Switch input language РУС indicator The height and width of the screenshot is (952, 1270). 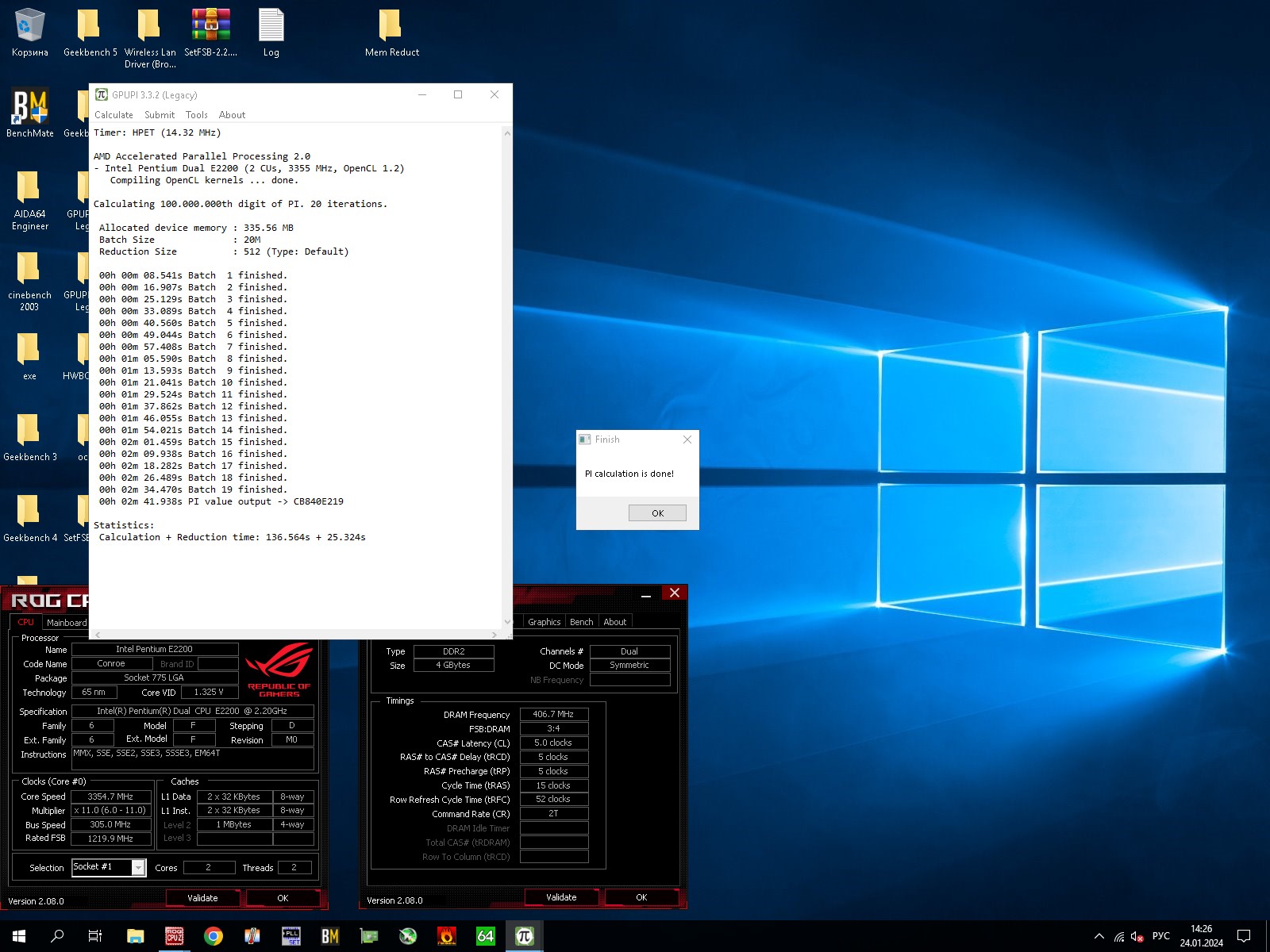[x=1160, y=936]
